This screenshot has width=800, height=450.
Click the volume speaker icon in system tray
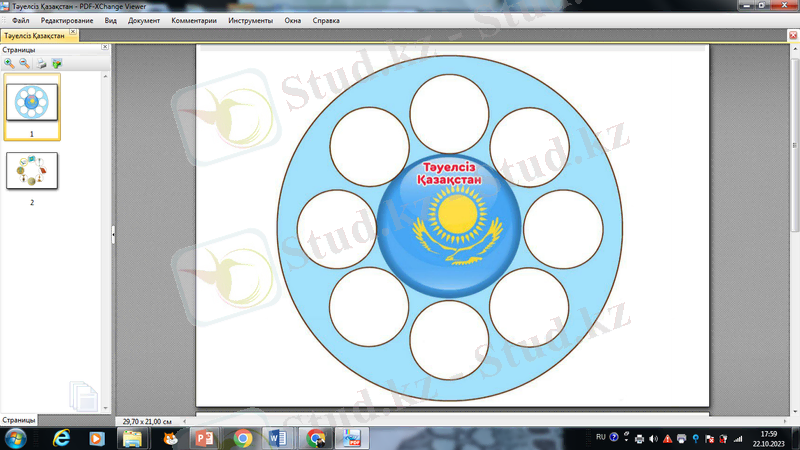653,438
